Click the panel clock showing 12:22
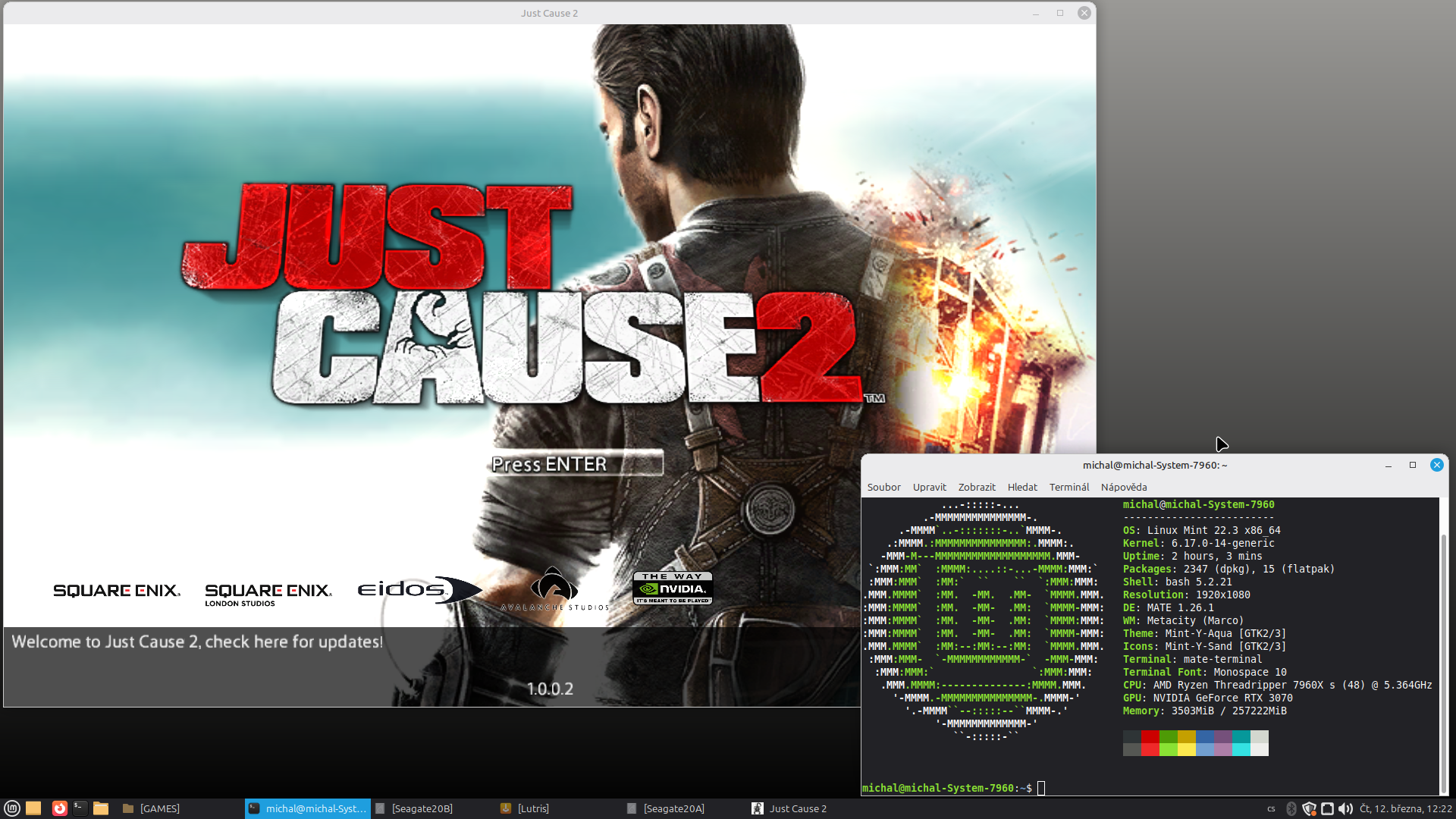 (x=1405, y=808)
